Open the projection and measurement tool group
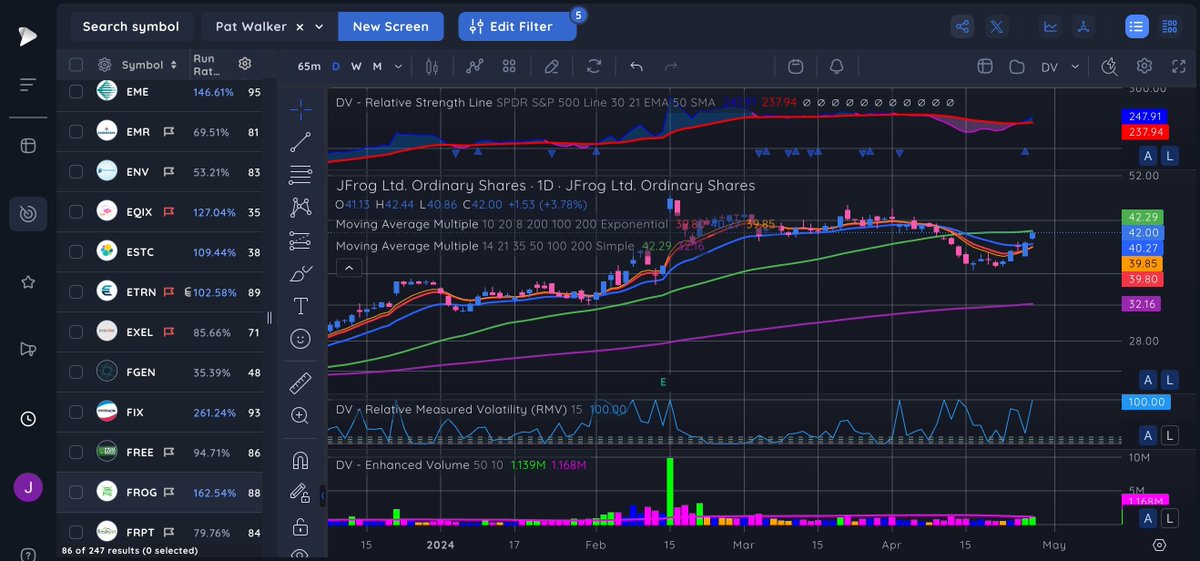 coord(300,240)
